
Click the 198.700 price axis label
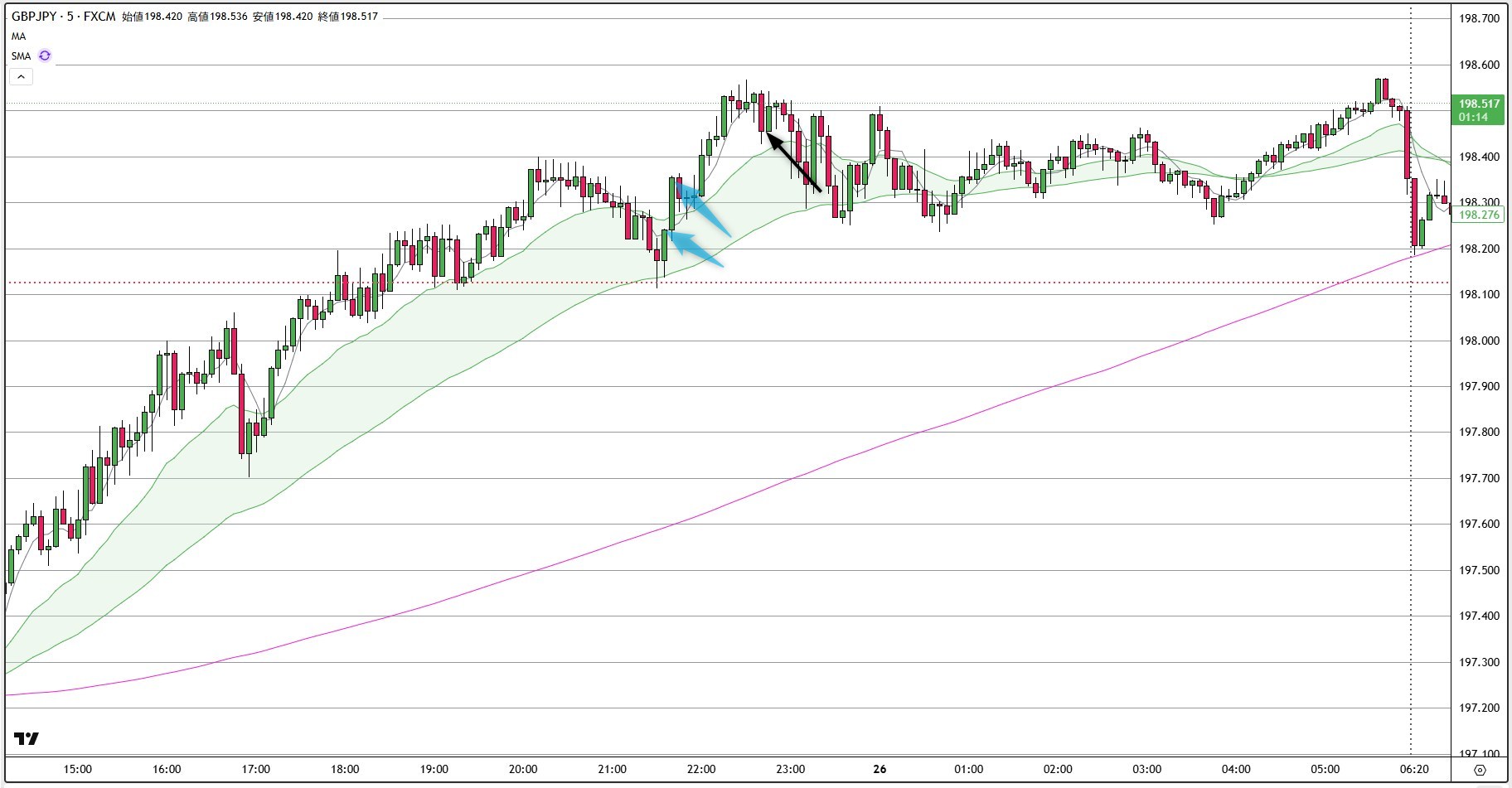coord(1480,18)
